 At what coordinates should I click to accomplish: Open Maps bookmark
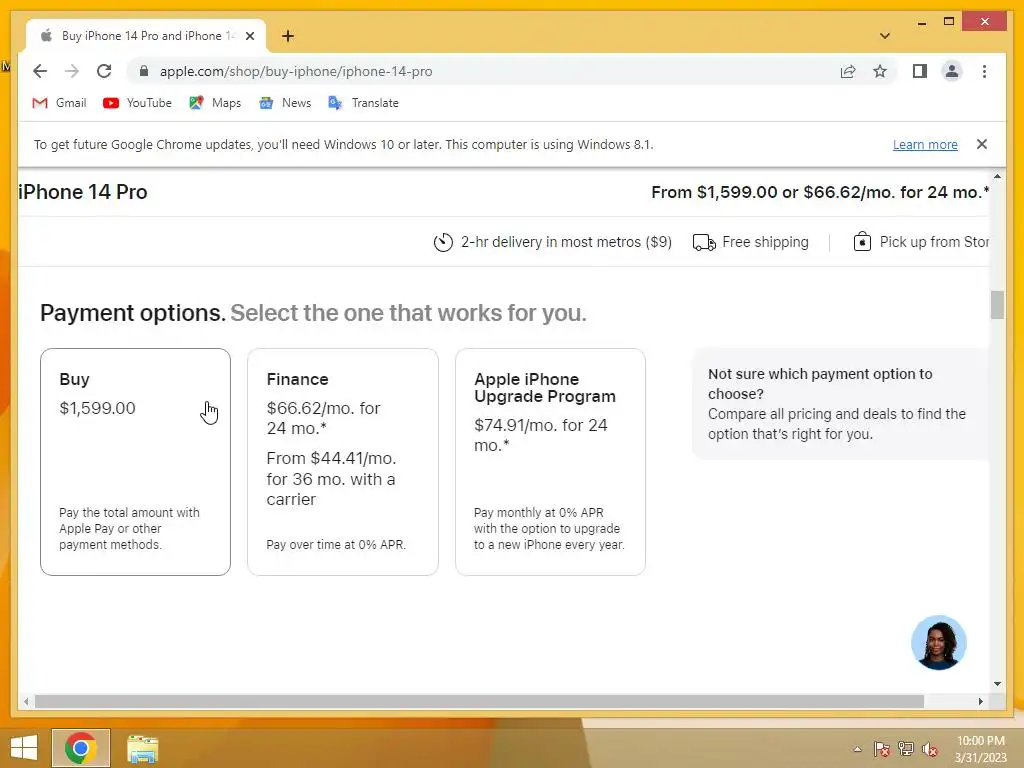(215, 103)
